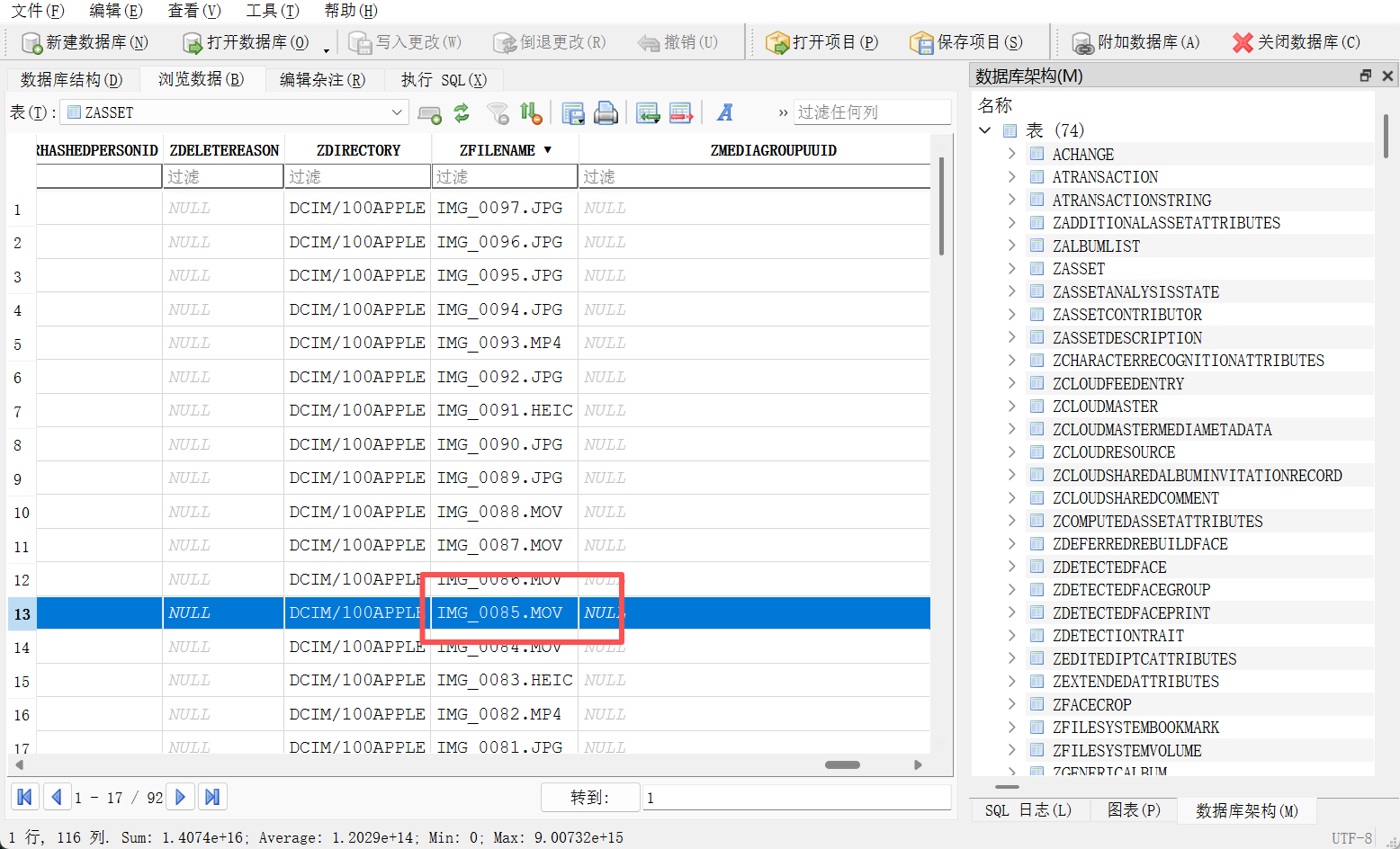Viewport: 1400px width, 849px height.
Task: Jump to the last page of records
Action: pos(212,797)
